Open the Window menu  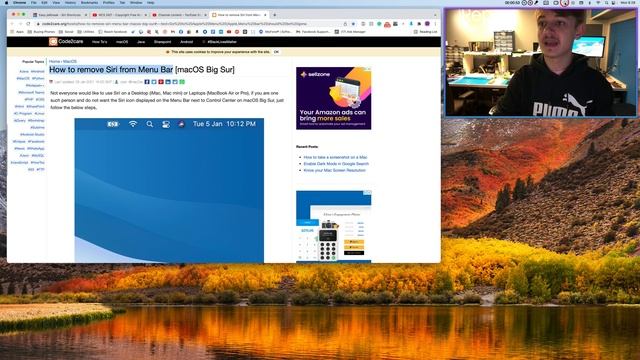point(136,2)
